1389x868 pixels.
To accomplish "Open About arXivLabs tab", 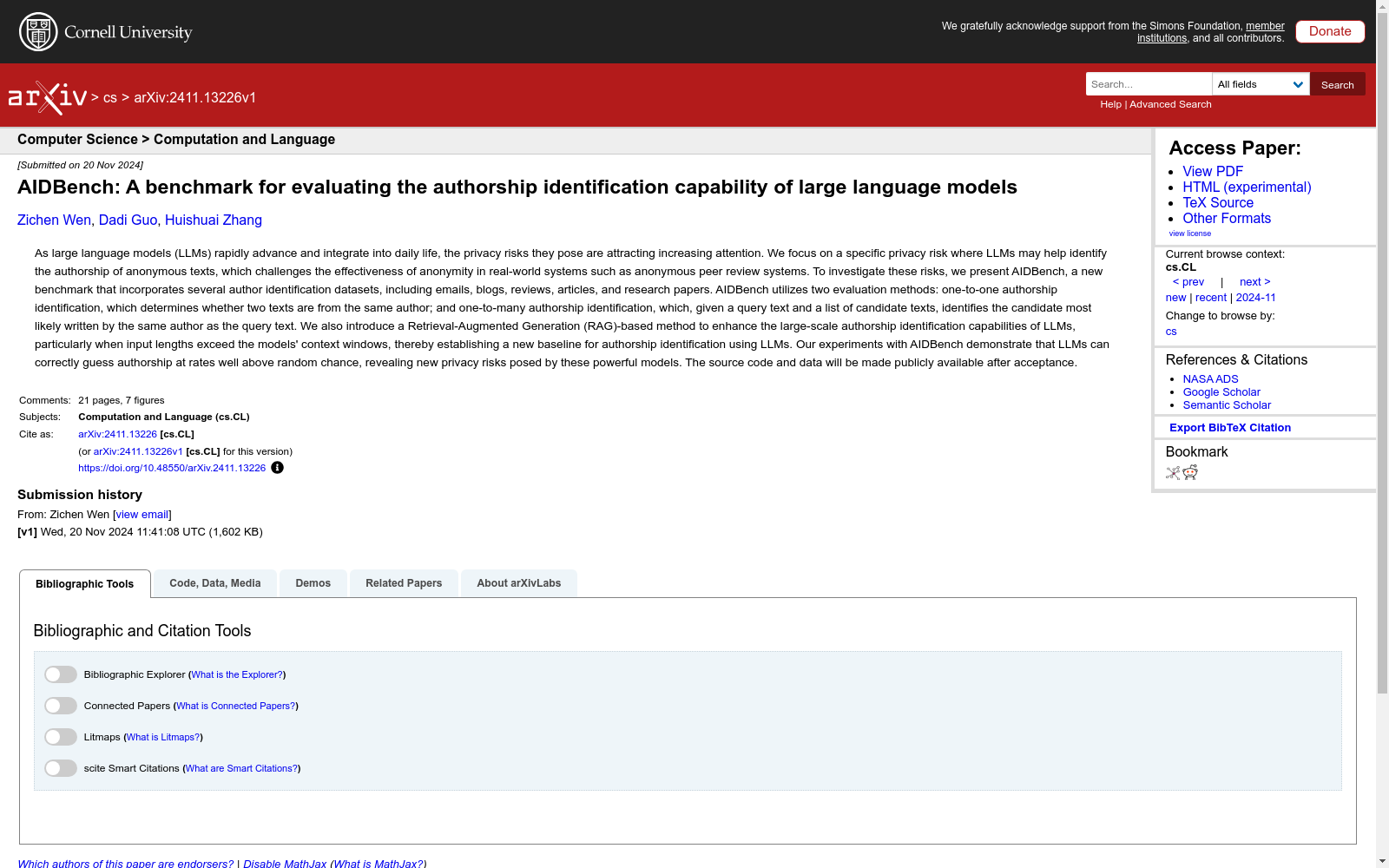I will click(x=519, y=583).
